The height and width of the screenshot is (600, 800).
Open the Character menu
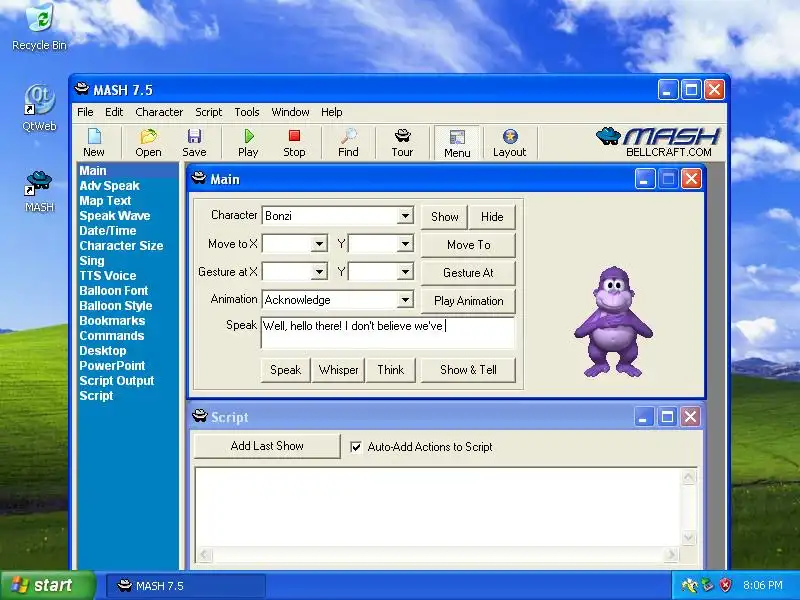159,112
